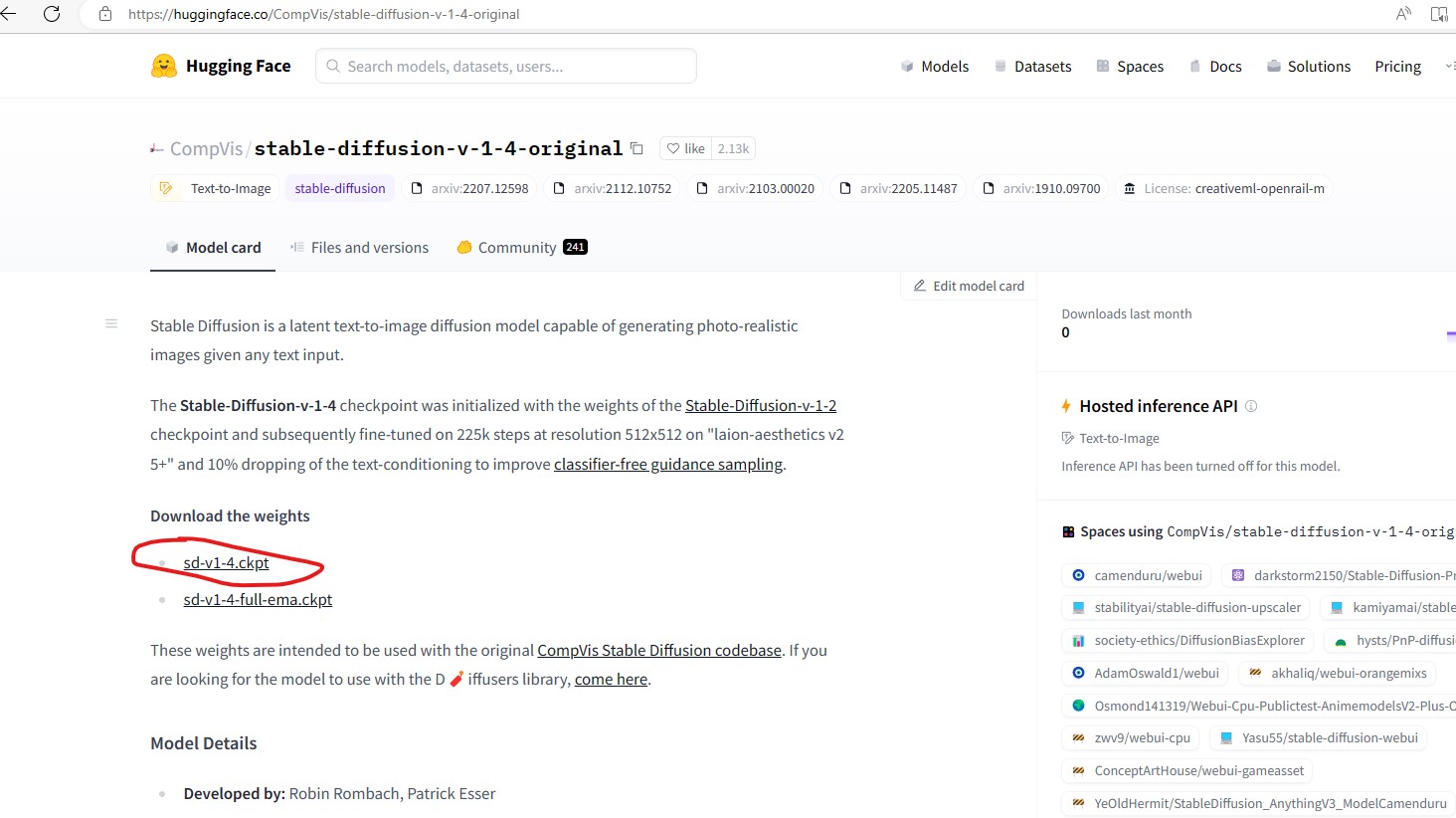The image size is (1456, 818).
Task: Go to Spaces in navigation
Action: (1130, 66)
